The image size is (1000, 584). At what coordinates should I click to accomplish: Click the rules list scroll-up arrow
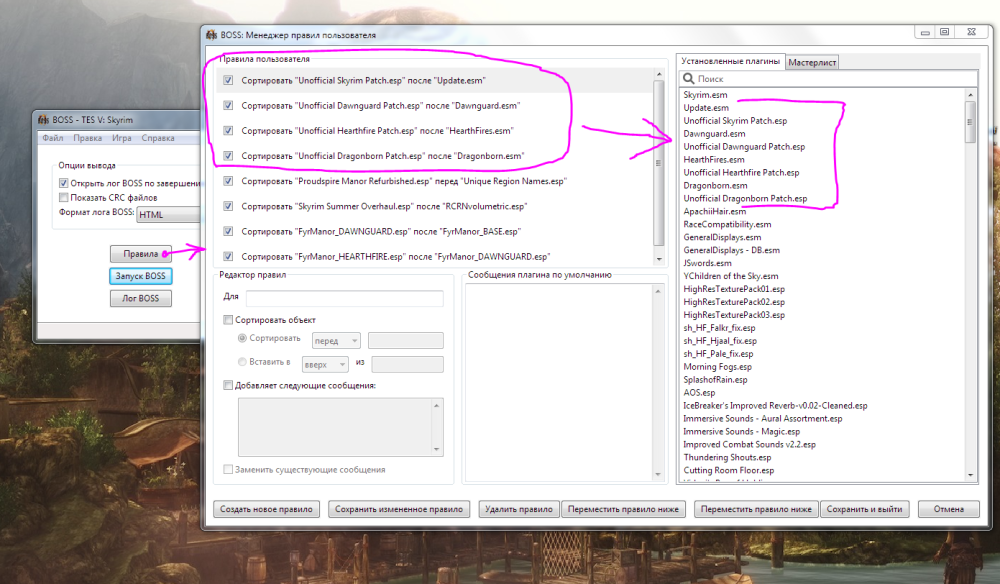pos(659,74)
